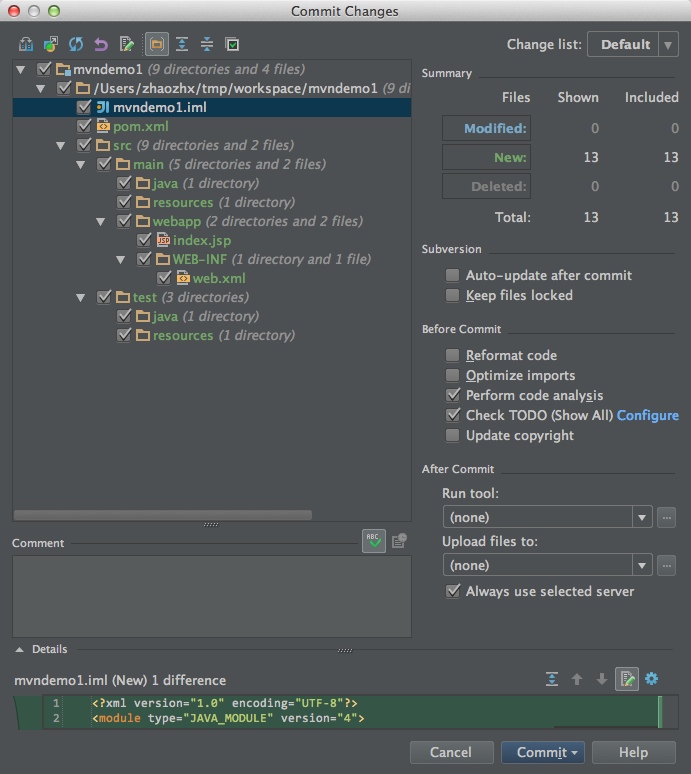Image resolution: width=691 pixels, height=774 pixels.
Task: Click the mvndemo1 module folder icon
Action: [63, 69]
